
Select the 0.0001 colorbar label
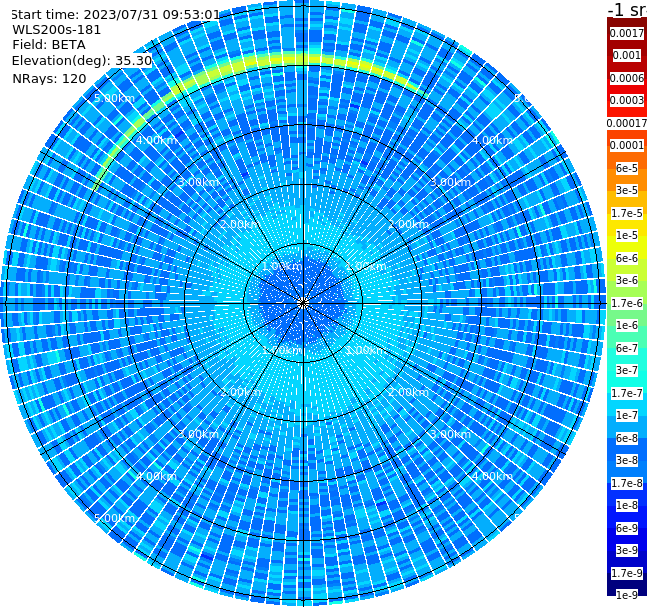point(627,145)
